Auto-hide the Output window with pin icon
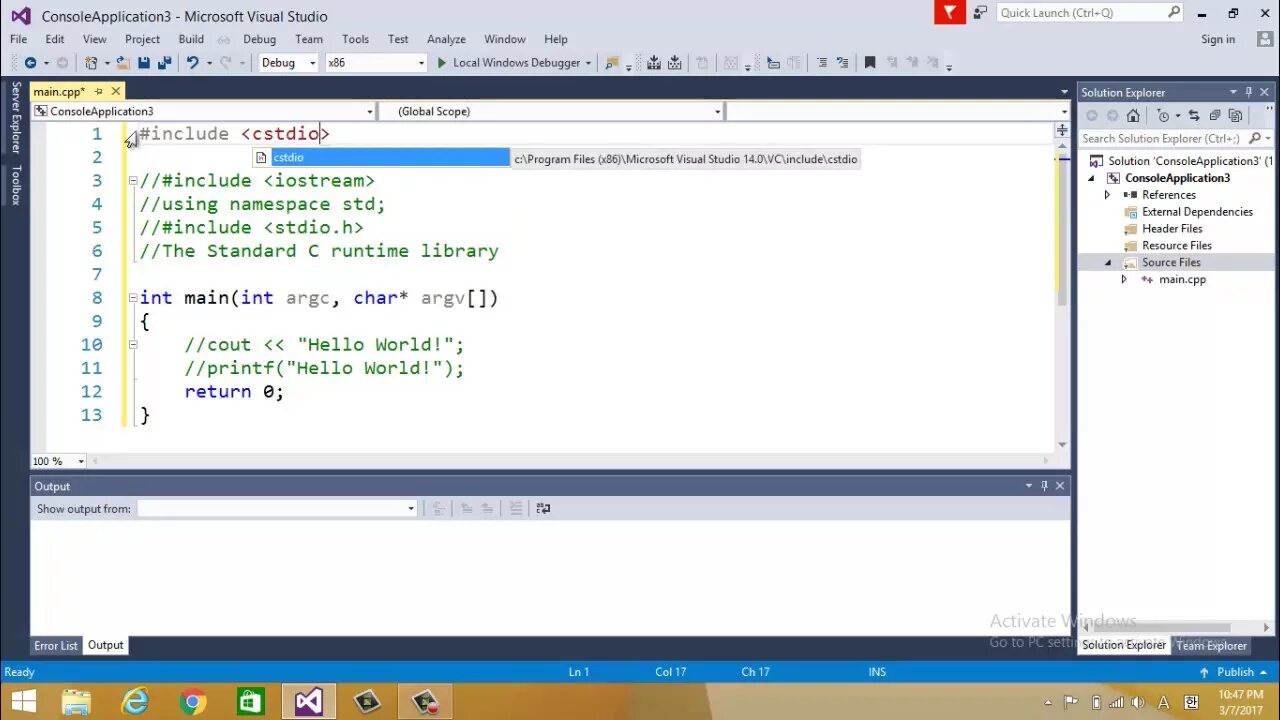 [1044, 486]
